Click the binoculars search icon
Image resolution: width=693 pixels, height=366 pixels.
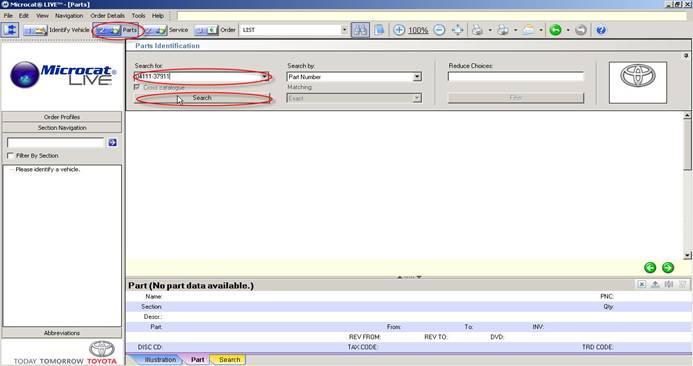point(360,30)
